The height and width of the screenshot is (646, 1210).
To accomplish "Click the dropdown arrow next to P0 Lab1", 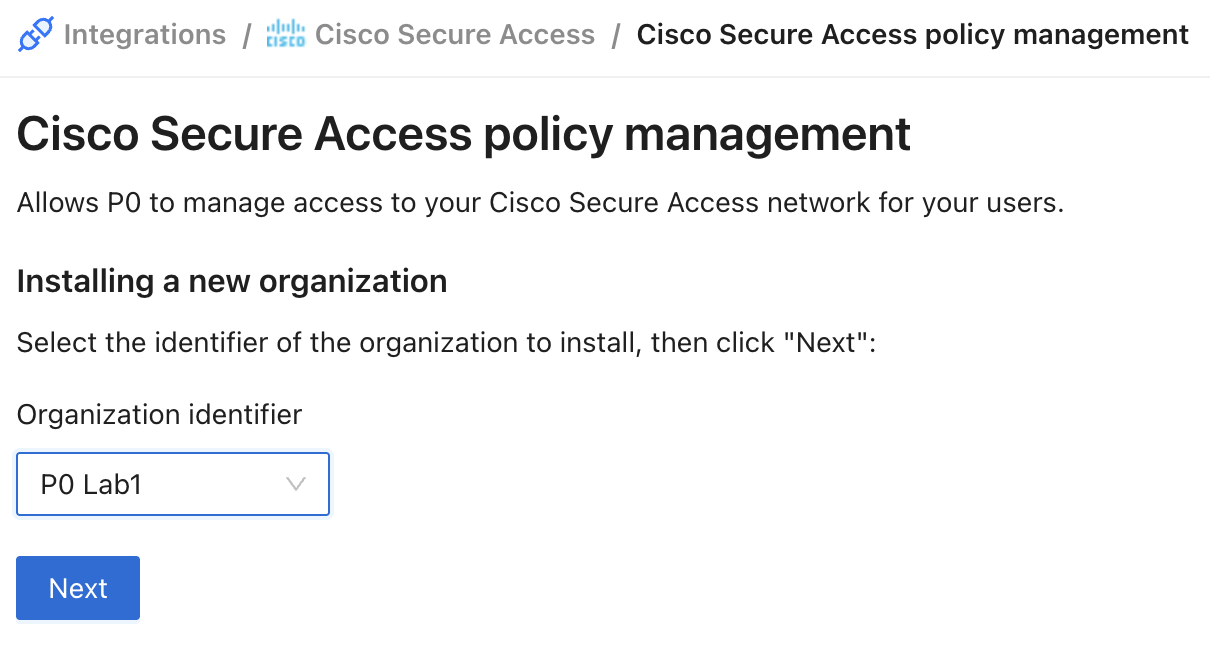I will [295, 484].
